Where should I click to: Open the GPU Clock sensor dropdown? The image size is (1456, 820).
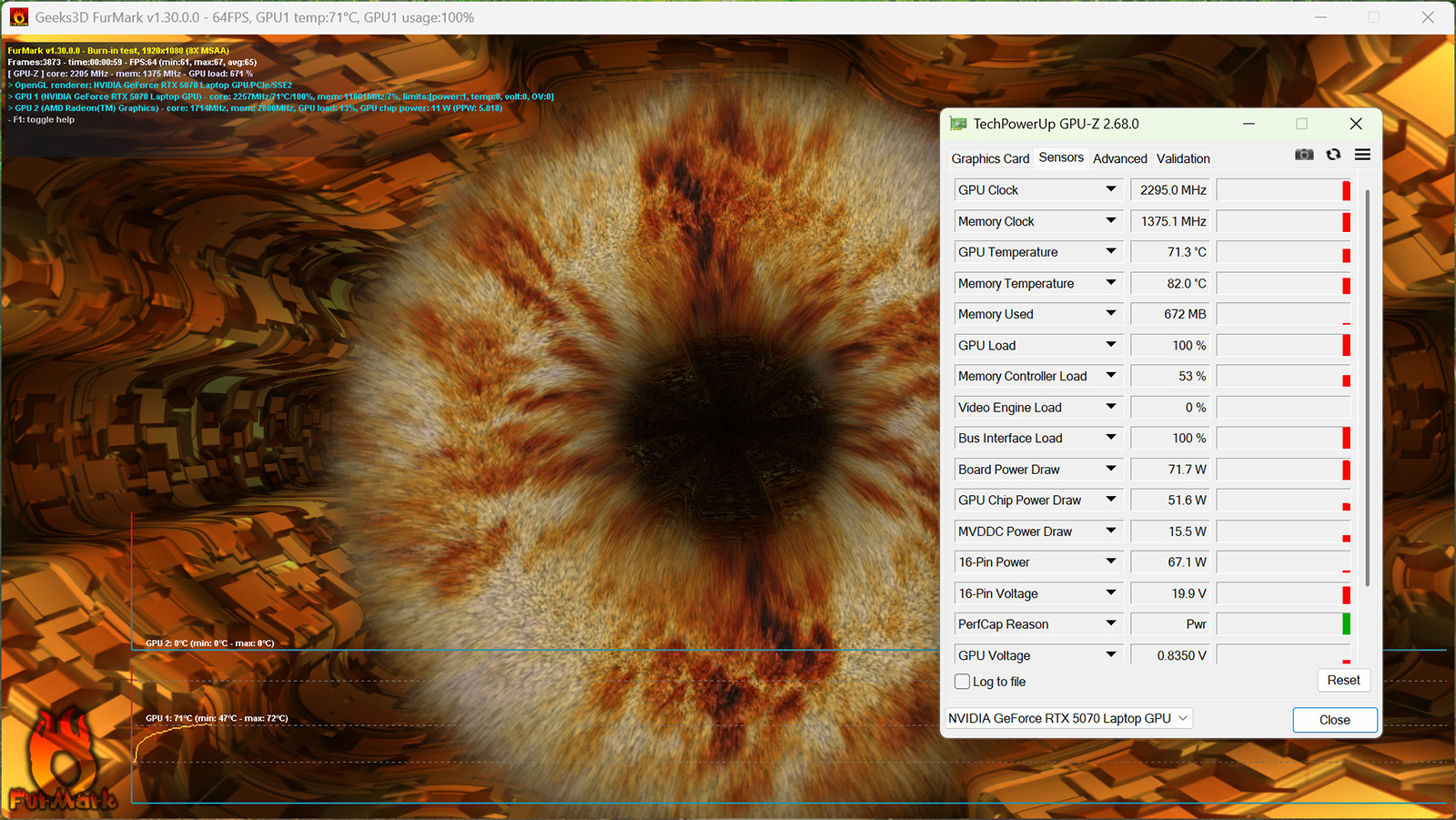click(1110, 190)
